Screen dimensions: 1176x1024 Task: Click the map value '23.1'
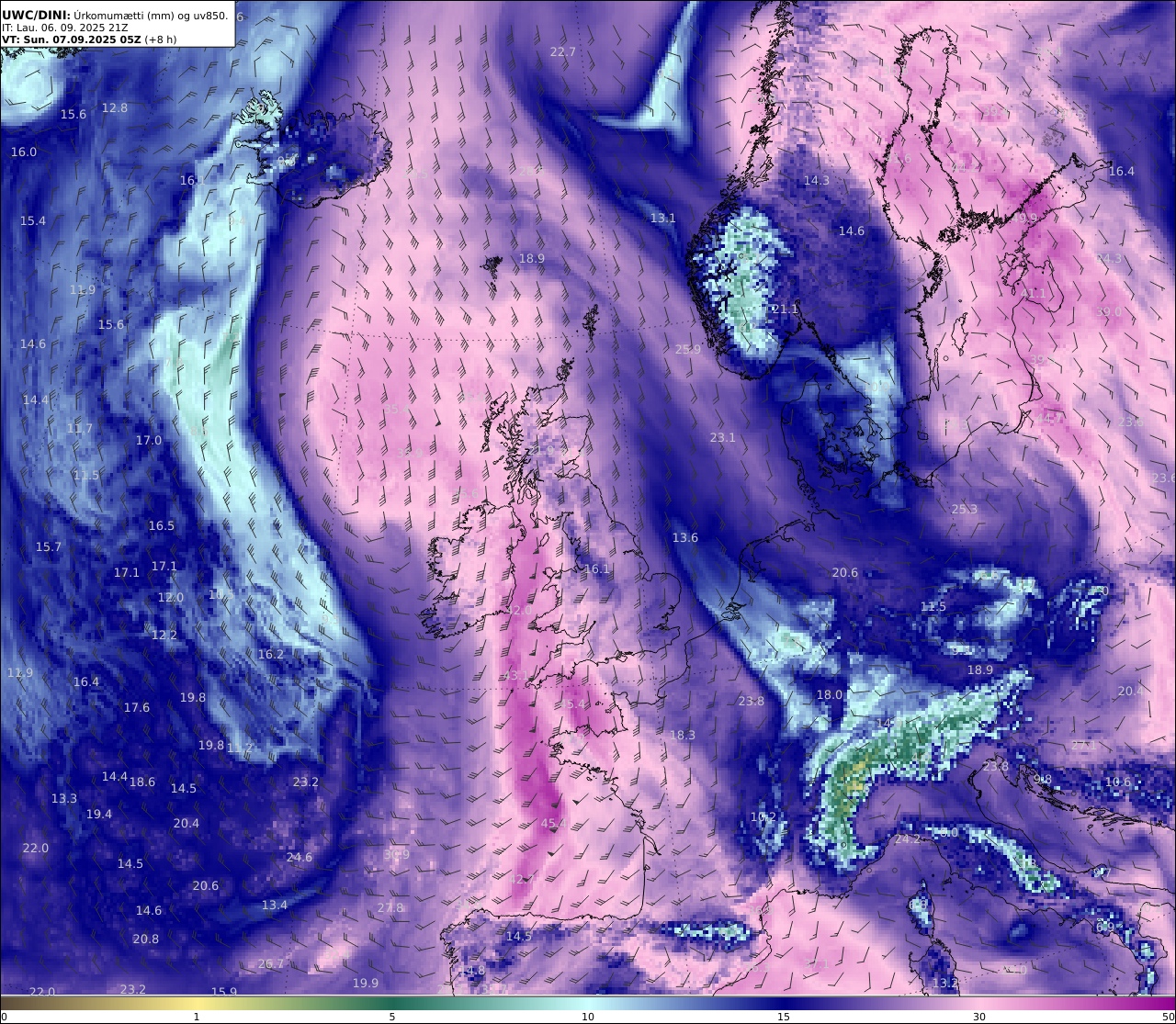[x=723, y=438]
